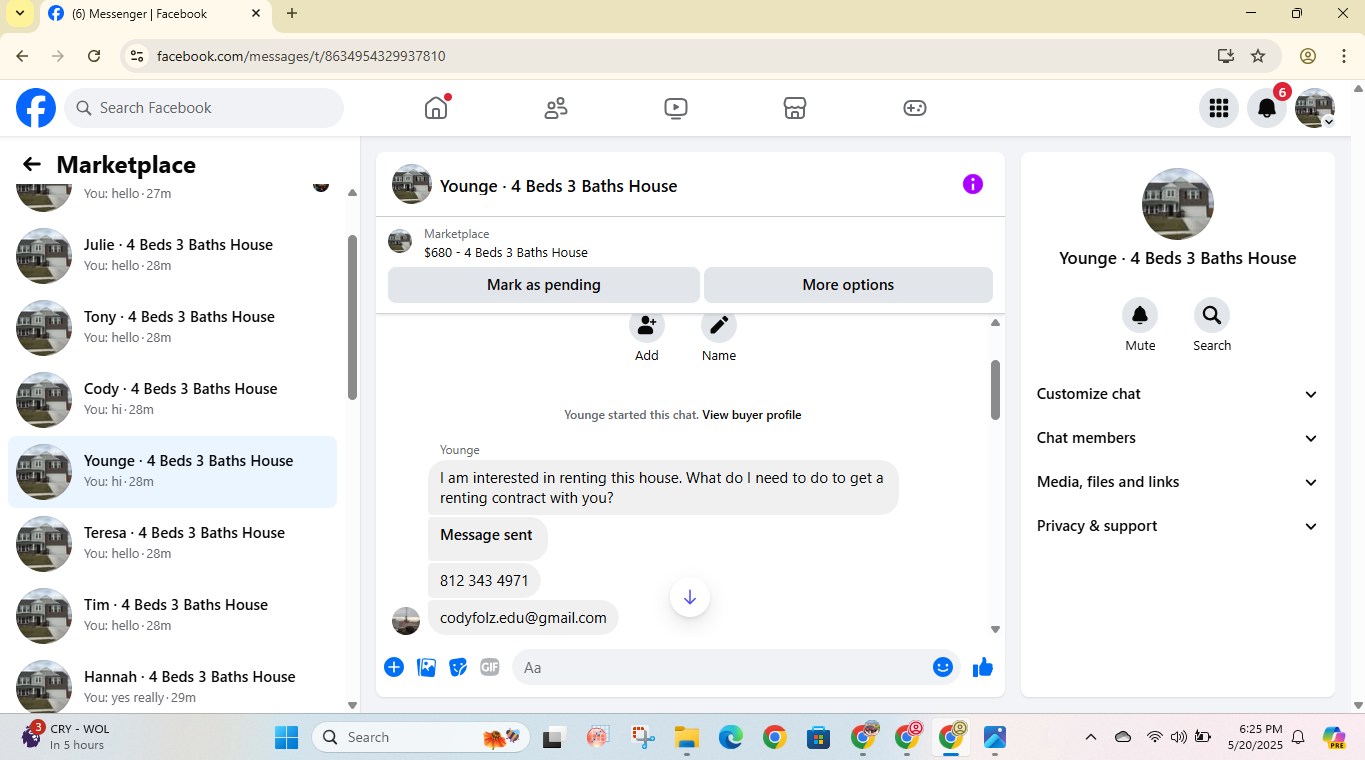1365x760 pixels.
Task: Expand Privacy & support section
Action: click(x=1178, y=526)
